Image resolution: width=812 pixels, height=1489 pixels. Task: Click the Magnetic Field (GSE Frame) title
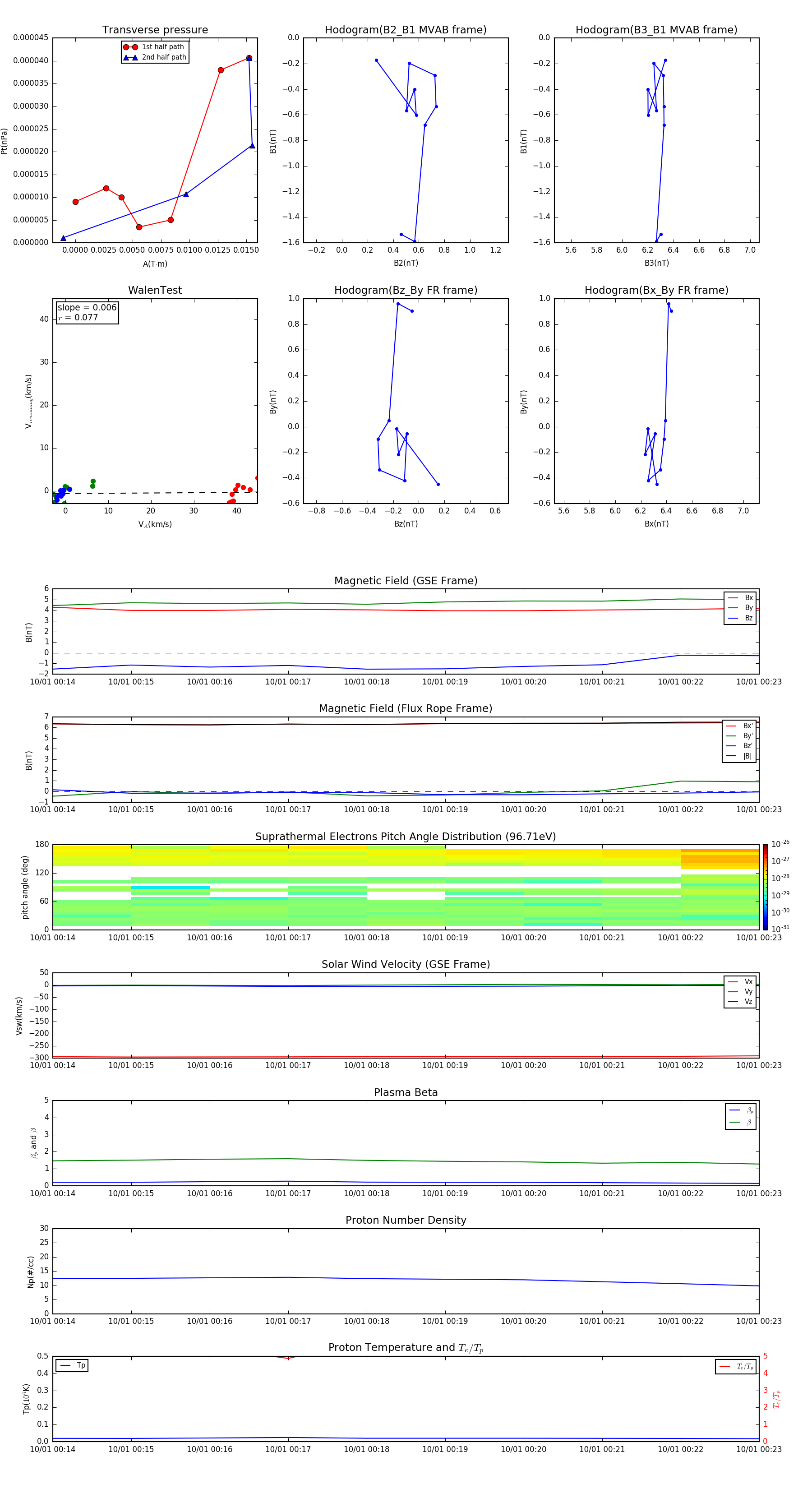(406, 581)
